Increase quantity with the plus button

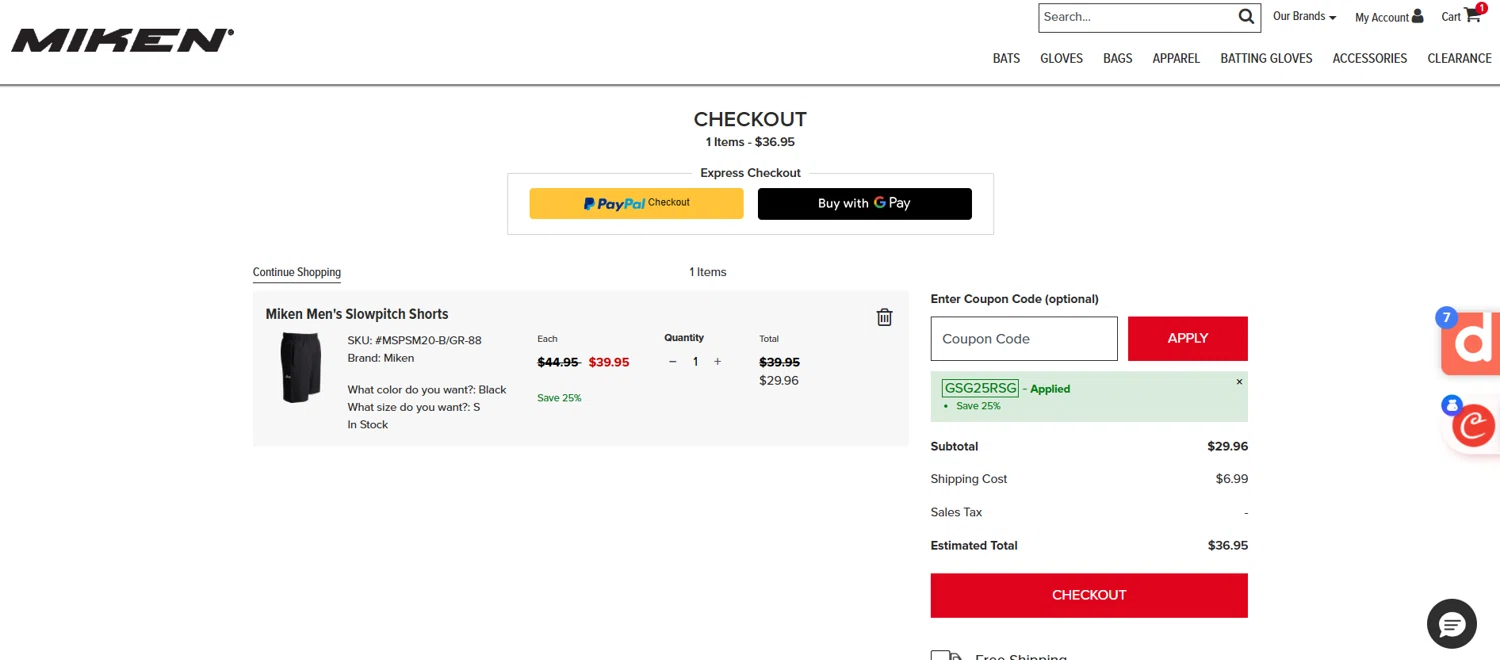[x=717, y=362]
